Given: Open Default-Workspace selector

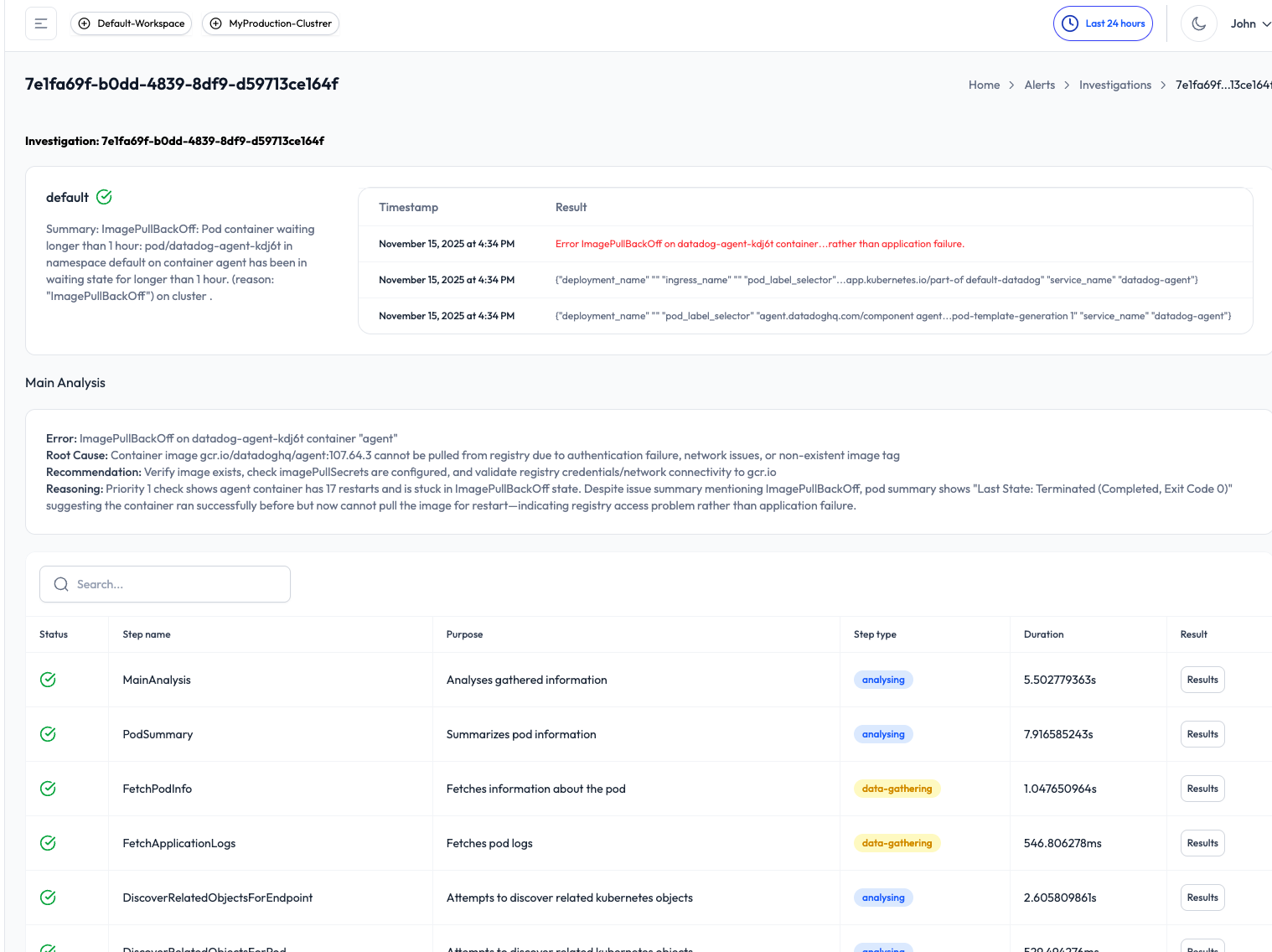Looking at the screenshot, I should [x=132, y=23].
